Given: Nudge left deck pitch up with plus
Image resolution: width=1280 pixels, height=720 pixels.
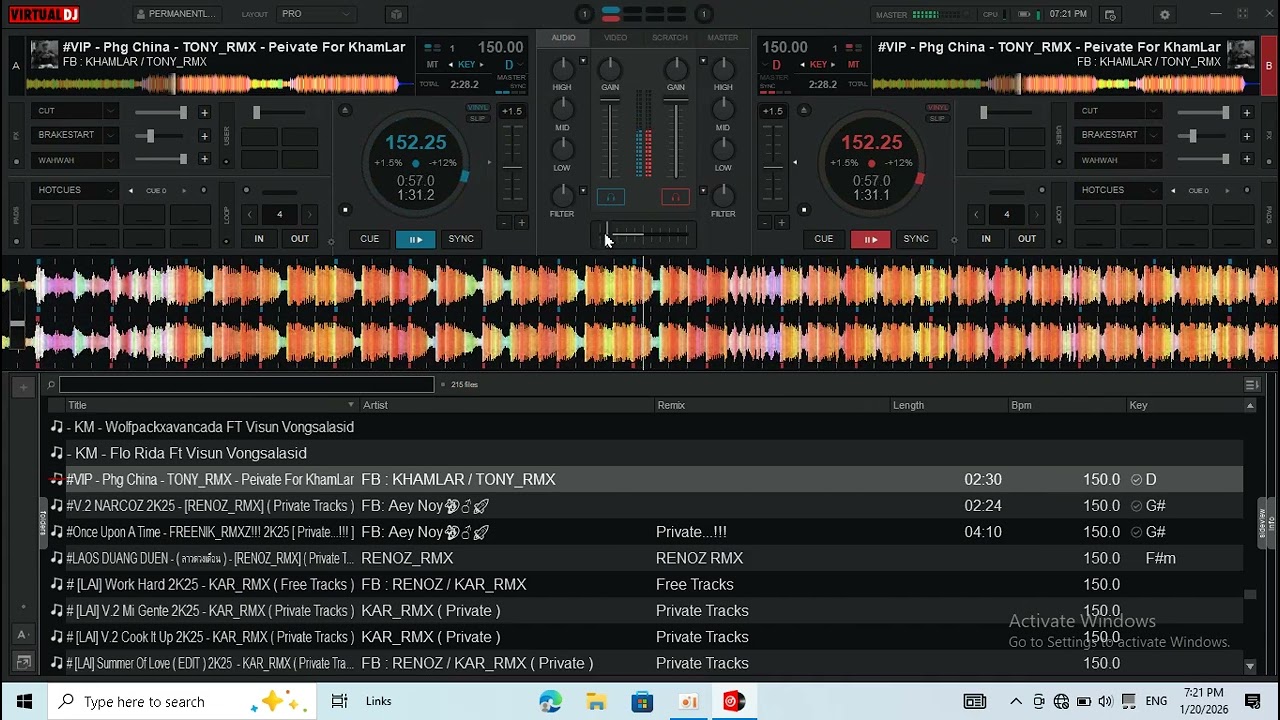Looking at the screenshot, I should pyautogui.click(x=521, y=223).
